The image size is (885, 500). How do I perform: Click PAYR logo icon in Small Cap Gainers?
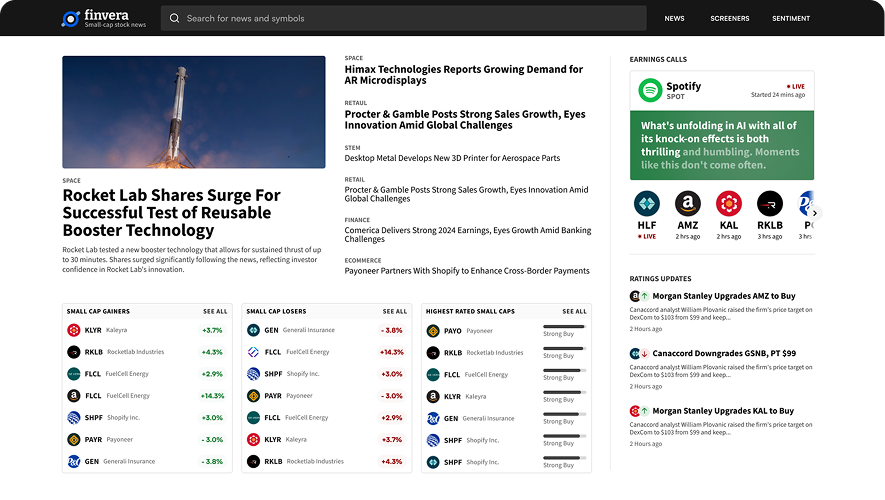coord(73,440)
